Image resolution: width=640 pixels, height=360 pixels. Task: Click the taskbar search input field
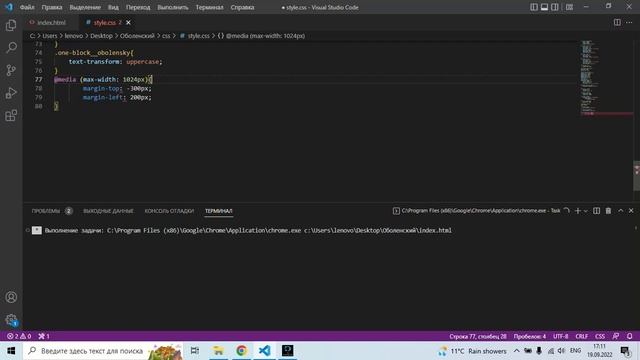pos(103,351)
